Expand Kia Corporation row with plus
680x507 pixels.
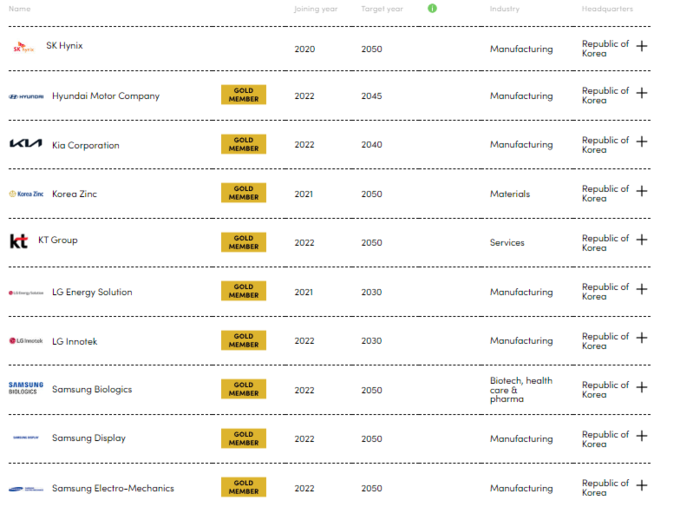pyautogui.click(x=642, y=141)
